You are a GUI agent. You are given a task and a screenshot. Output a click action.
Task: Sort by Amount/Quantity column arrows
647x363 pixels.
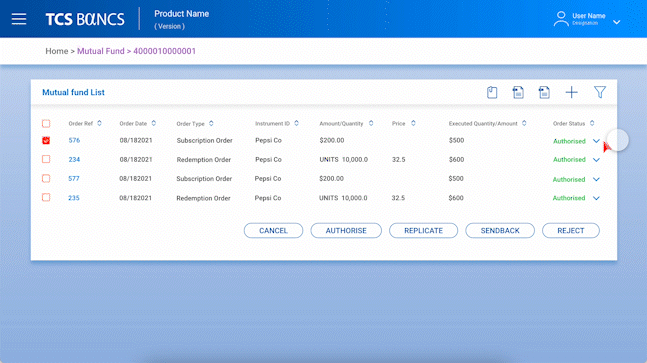[371, 123]
